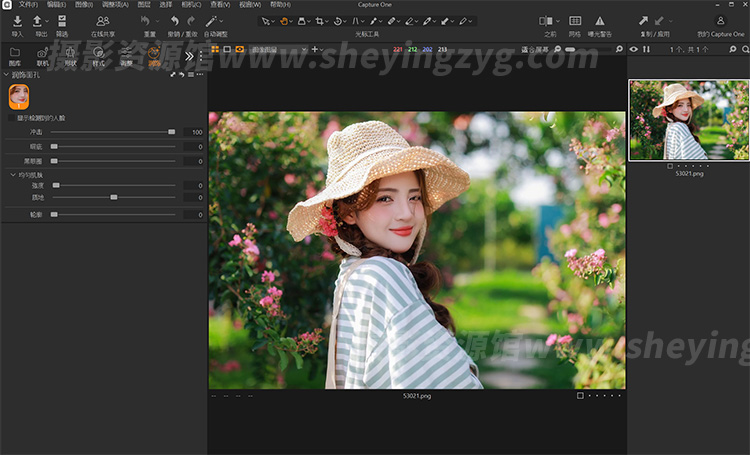Open the Live Share (在线共享) icon

coord(104,21)
